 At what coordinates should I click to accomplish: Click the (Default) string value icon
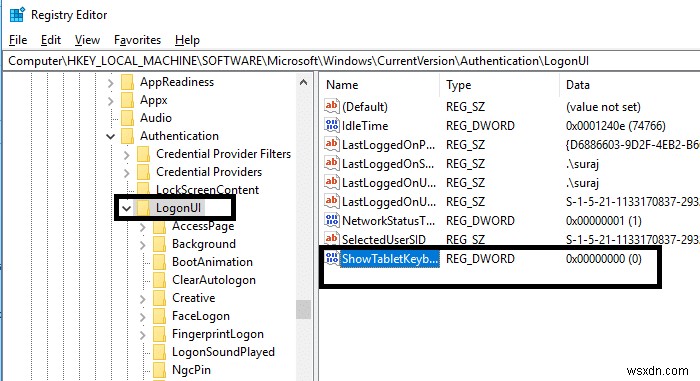click(x=332, y=106)
